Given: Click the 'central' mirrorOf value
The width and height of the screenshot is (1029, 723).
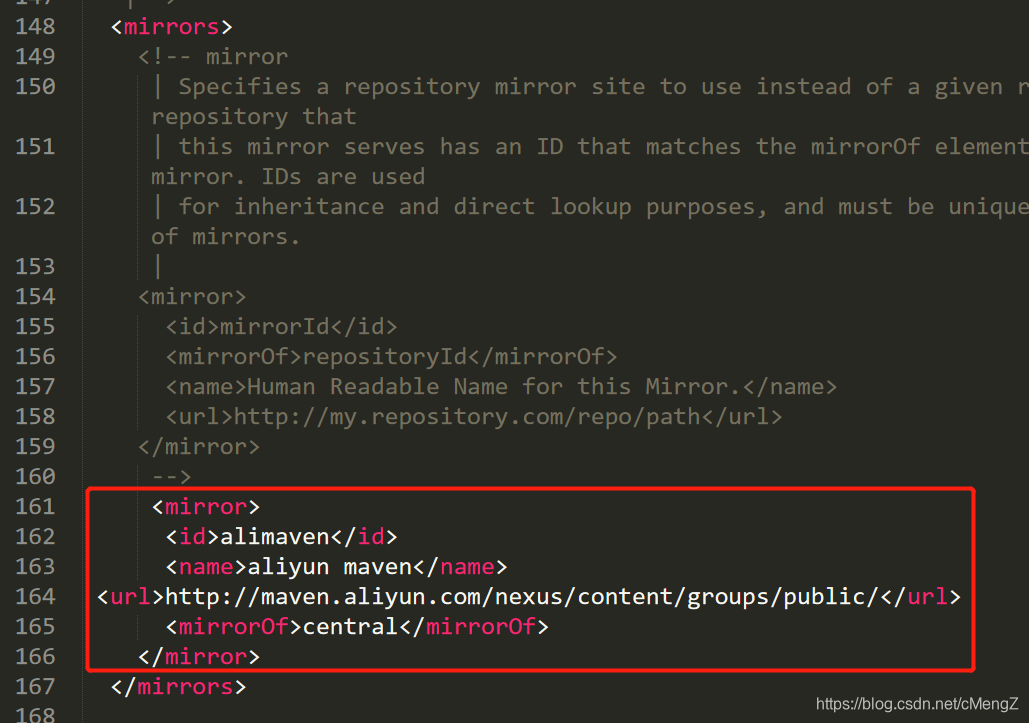Looking at the screenshot, I should [350, 627].
